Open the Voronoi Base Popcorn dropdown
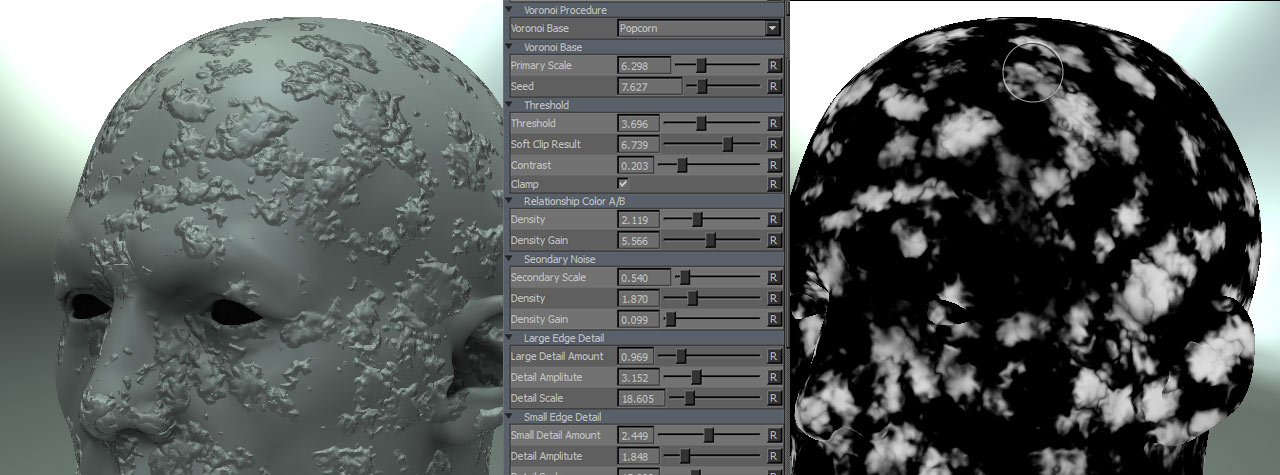Screen dimensions: 1280x475 [x=772, y=29]
